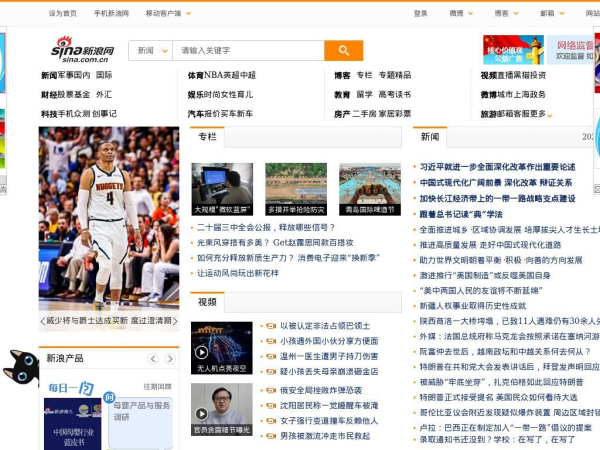600x450 pixels.
Task: Open 教育 navigation category
Action: pos(342,95)
